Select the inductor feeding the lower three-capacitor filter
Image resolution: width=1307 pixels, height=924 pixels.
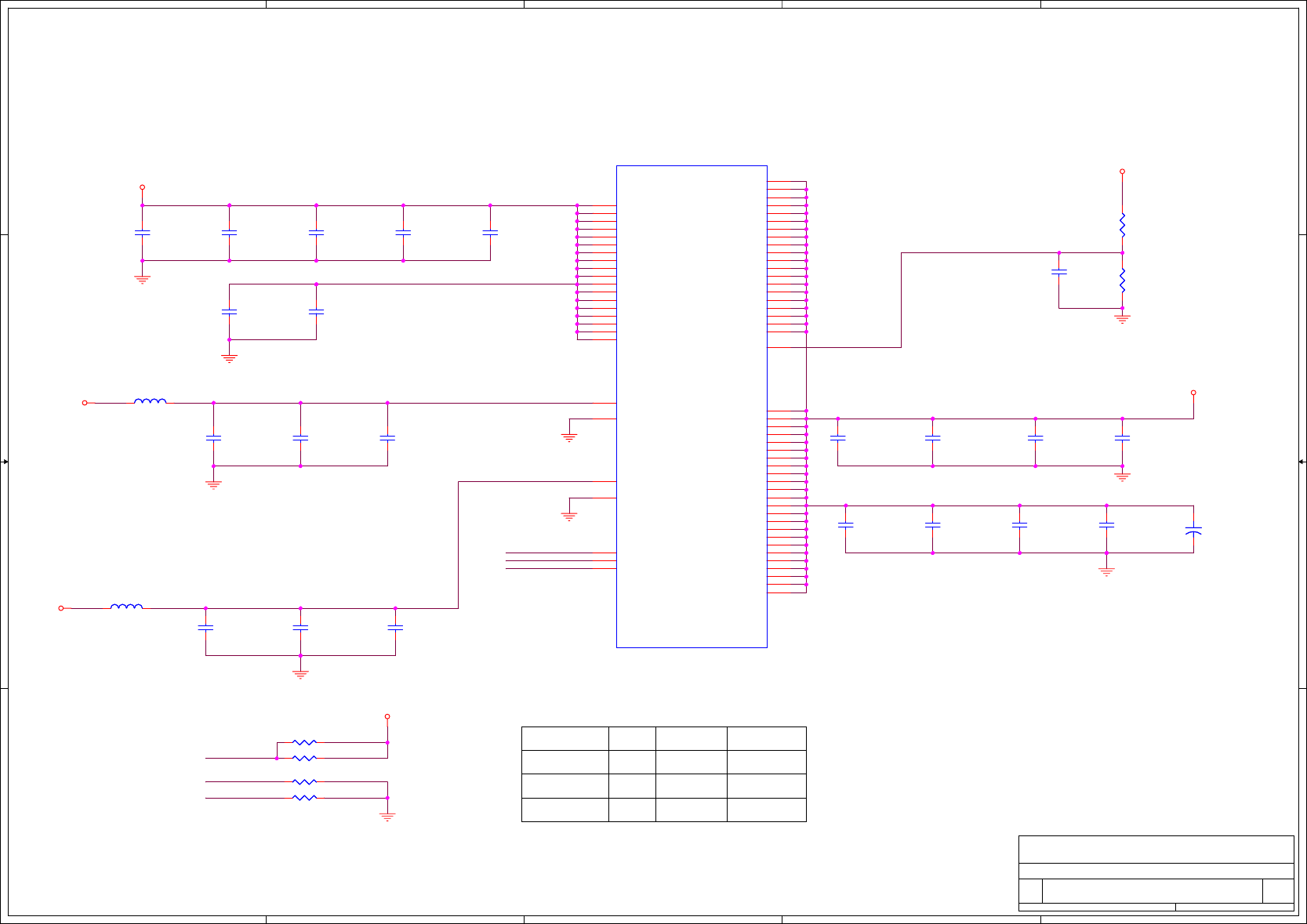point(126,606)
